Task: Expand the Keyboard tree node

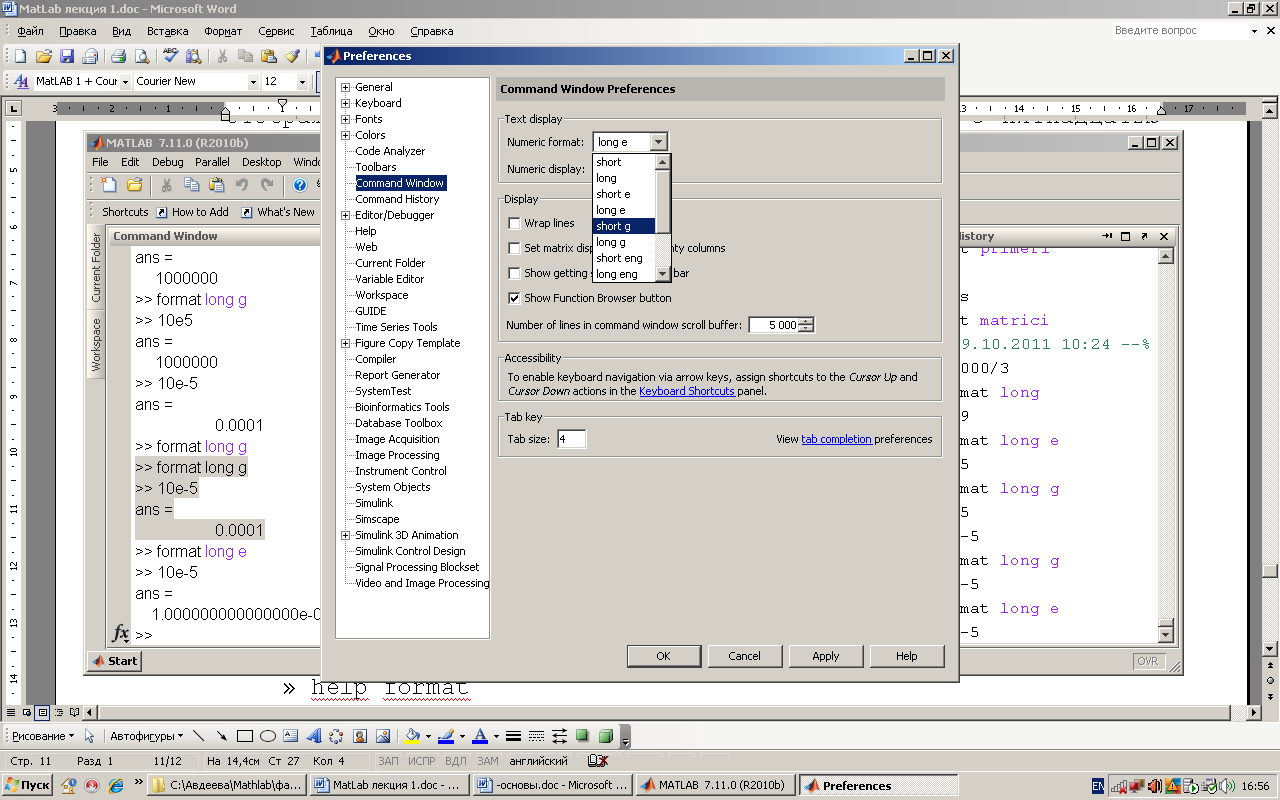Action: (346, 103)
